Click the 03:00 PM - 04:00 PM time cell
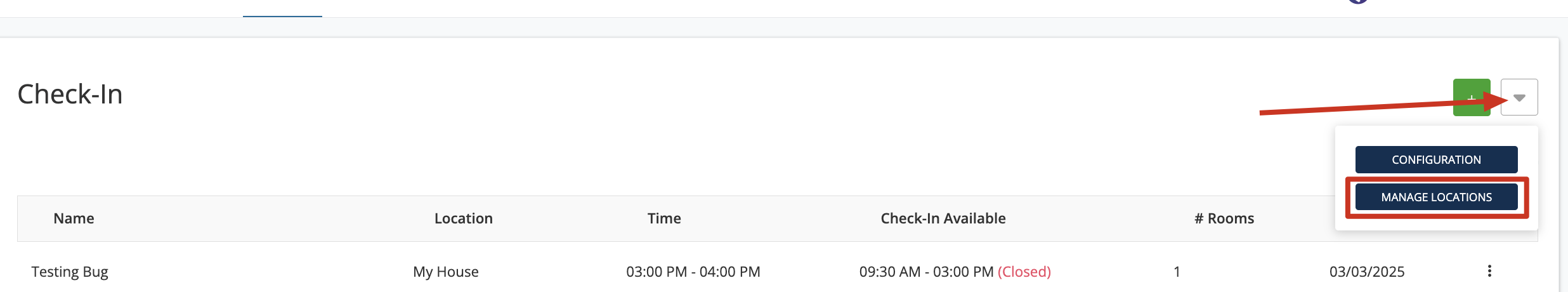Image resolution: width=1568 pixels, height=292 pixels. [693, 272]
